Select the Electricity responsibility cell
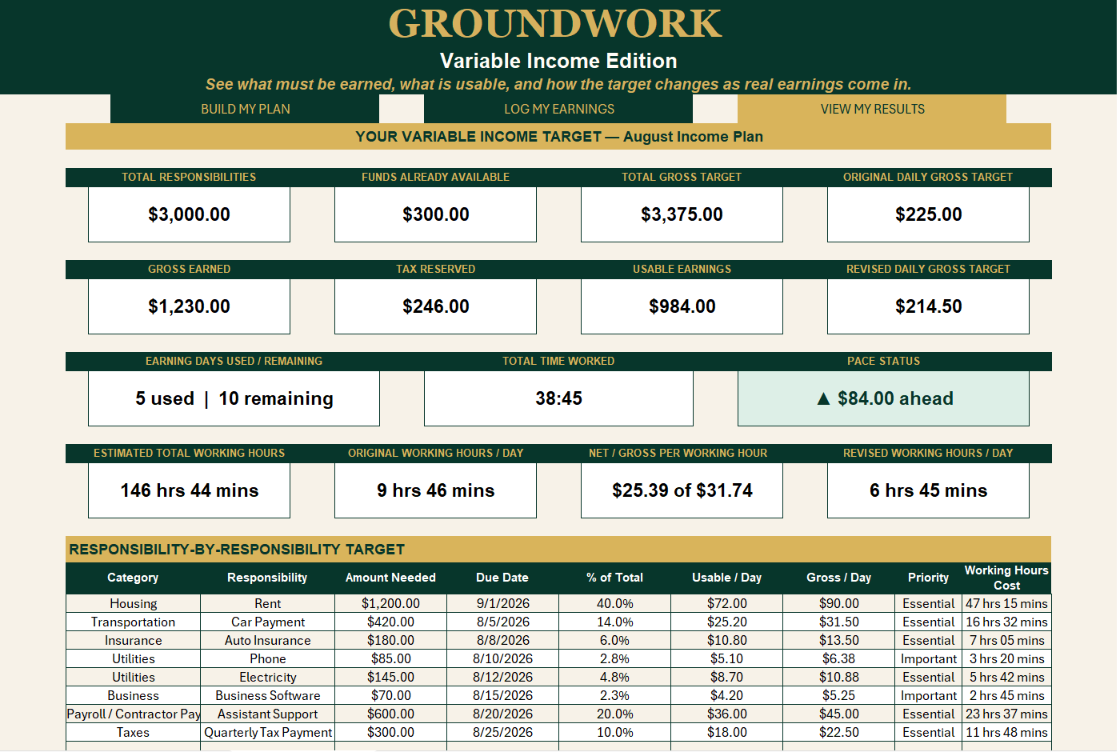The height and width of the screenshot is (752, 1117). [267, 677]
